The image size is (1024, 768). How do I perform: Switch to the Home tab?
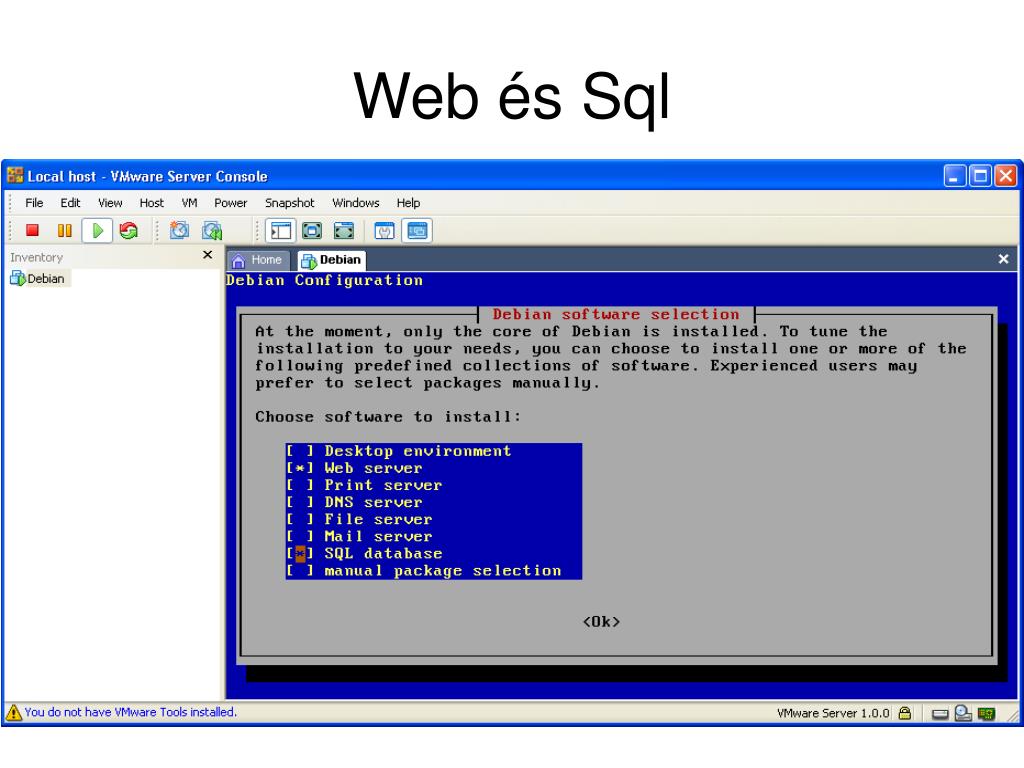click(258, 260)
